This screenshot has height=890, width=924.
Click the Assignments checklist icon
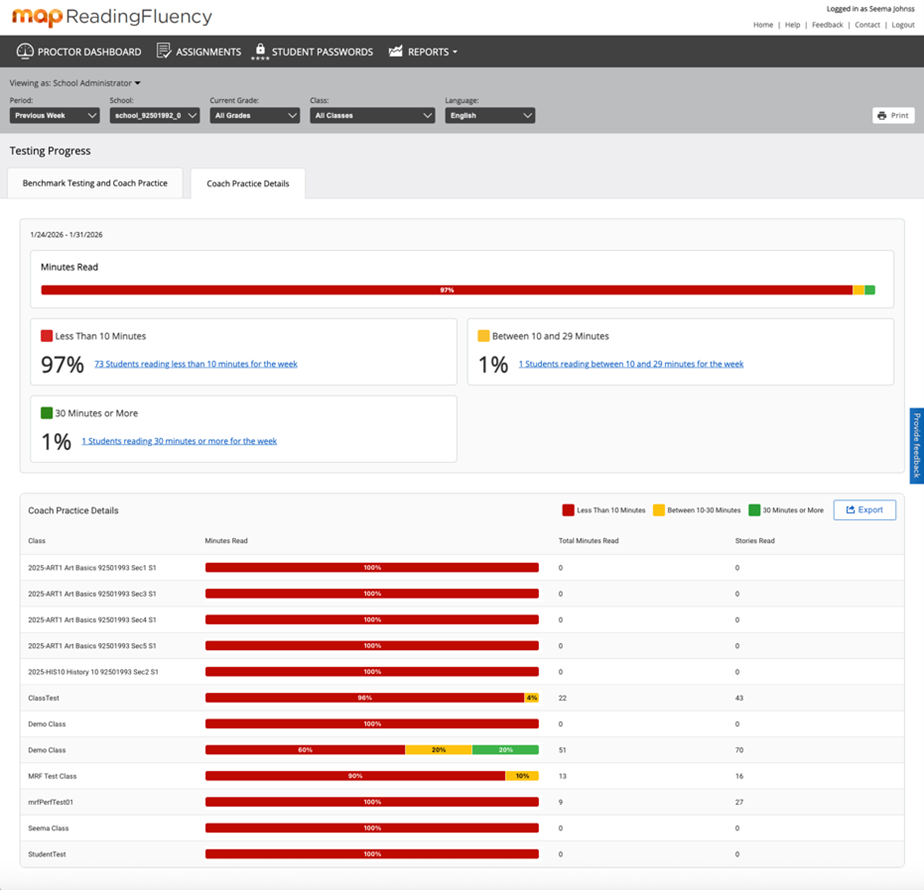[164, 51]
